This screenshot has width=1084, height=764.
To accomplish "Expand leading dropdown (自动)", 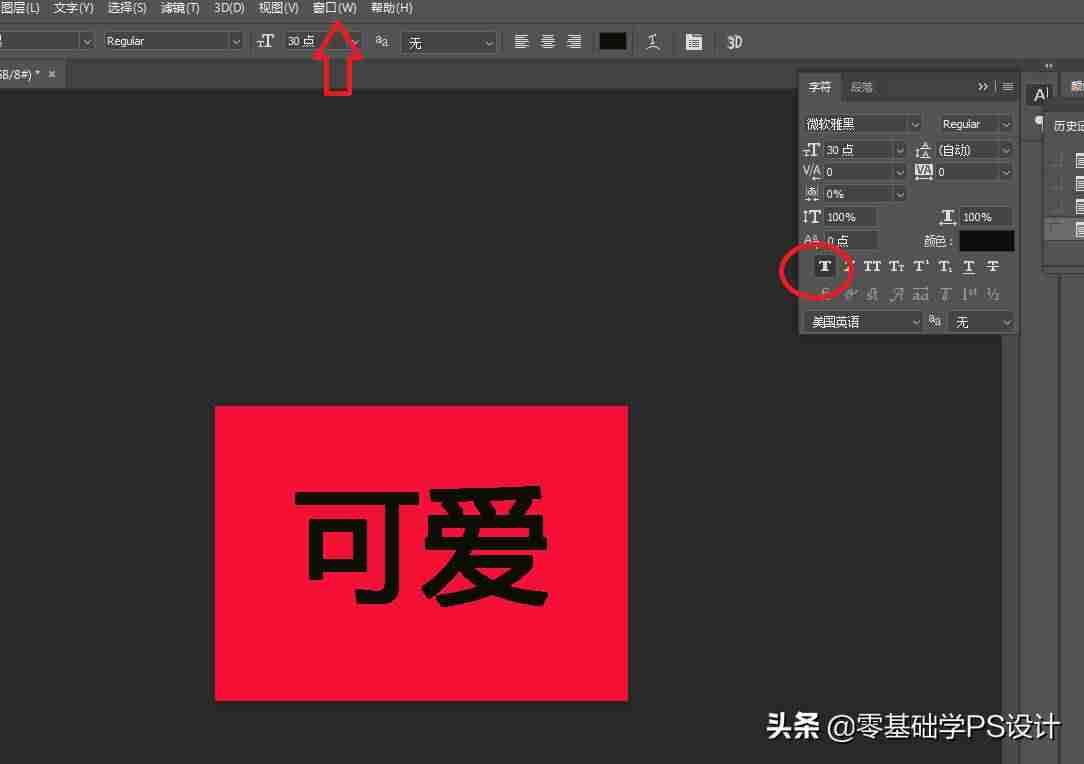I will 973,150.
